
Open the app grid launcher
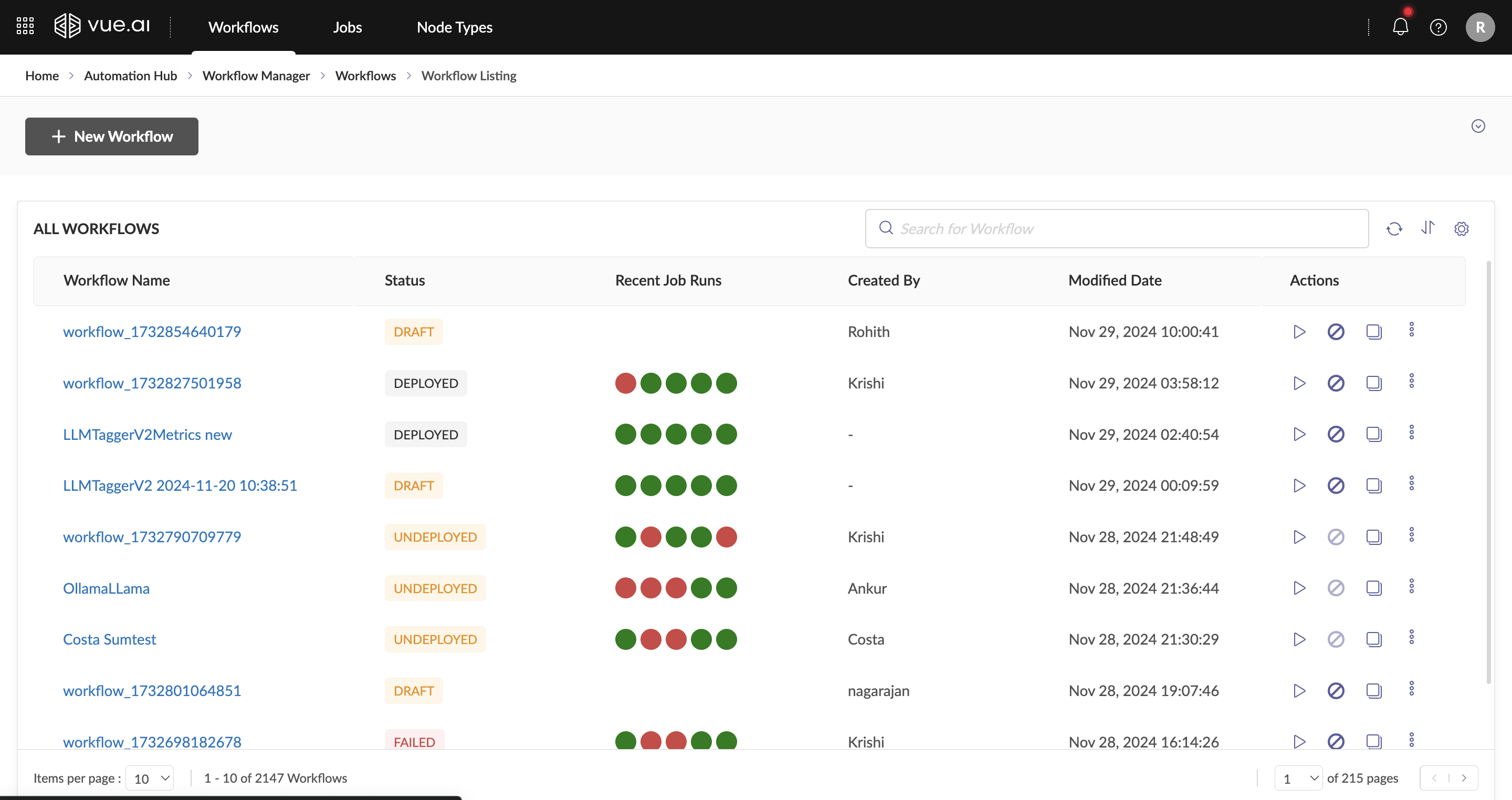click(x=25, y=26)
